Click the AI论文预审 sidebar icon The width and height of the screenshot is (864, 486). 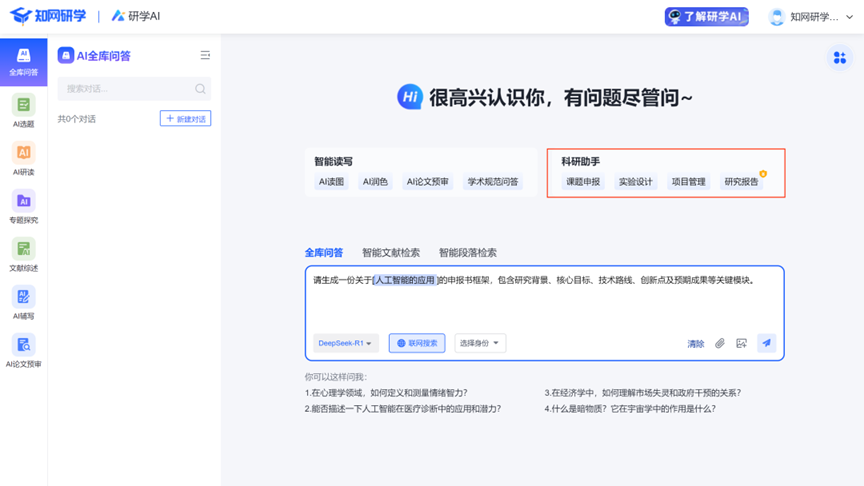[23, 349]
